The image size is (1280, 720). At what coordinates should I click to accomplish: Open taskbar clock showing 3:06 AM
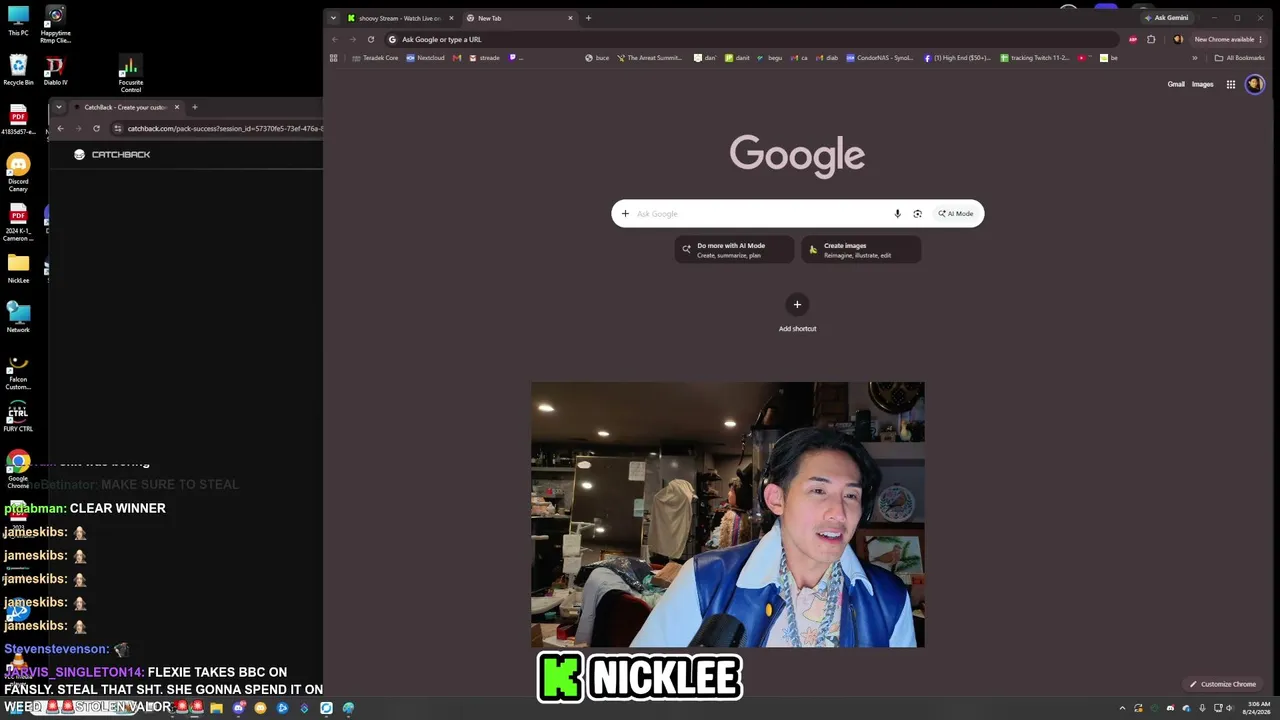1257,708
